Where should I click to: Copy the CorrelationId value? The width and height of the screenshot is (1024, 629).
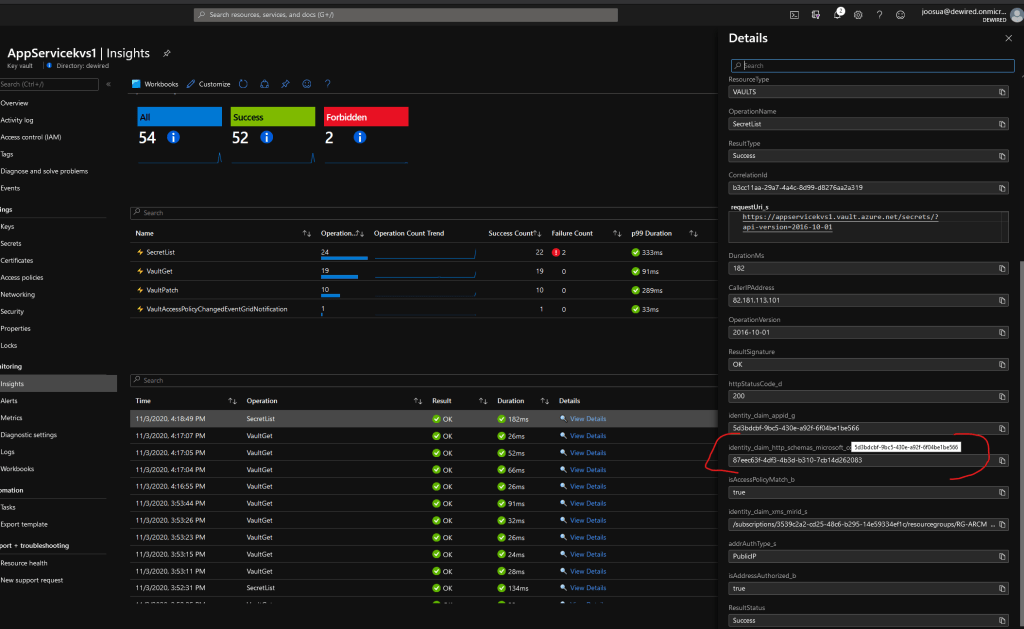coord(1003,187)
